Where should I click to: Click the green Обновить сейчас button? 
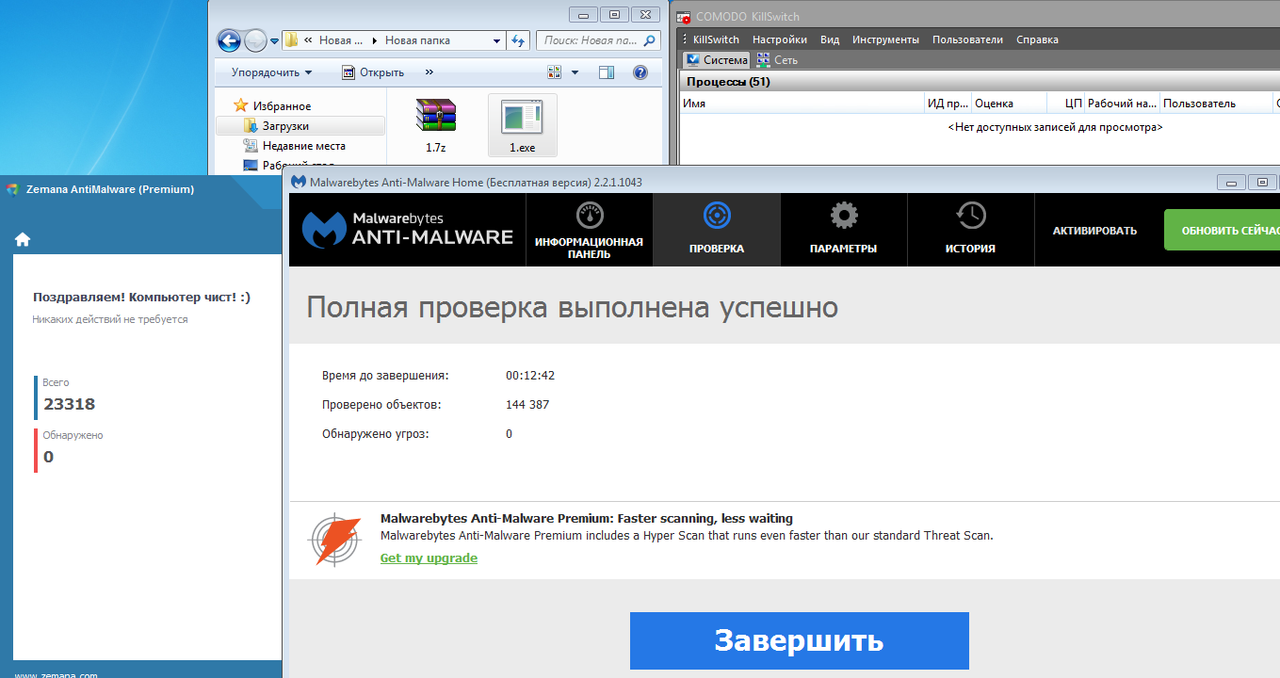tap(1222, 230)
